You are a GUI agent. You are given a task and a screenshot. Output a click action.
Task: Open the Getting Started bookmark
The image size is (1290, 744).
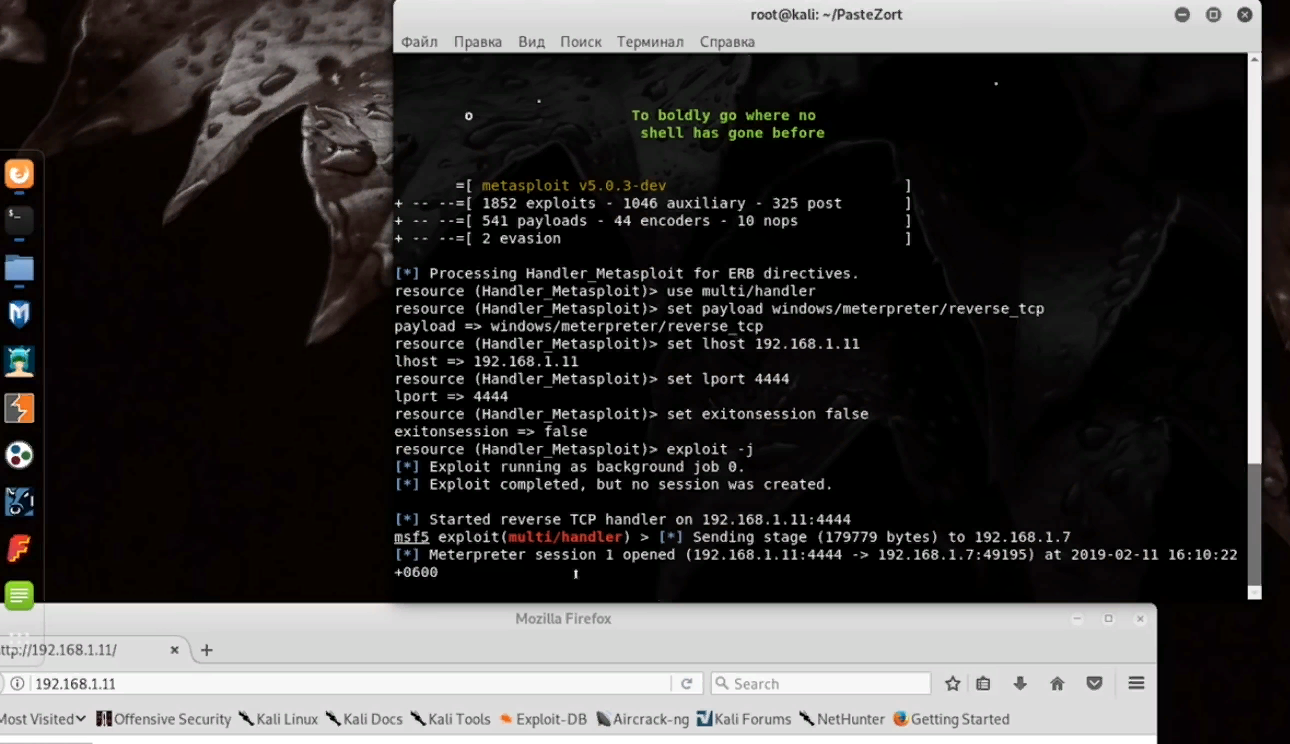click(951, 719)
